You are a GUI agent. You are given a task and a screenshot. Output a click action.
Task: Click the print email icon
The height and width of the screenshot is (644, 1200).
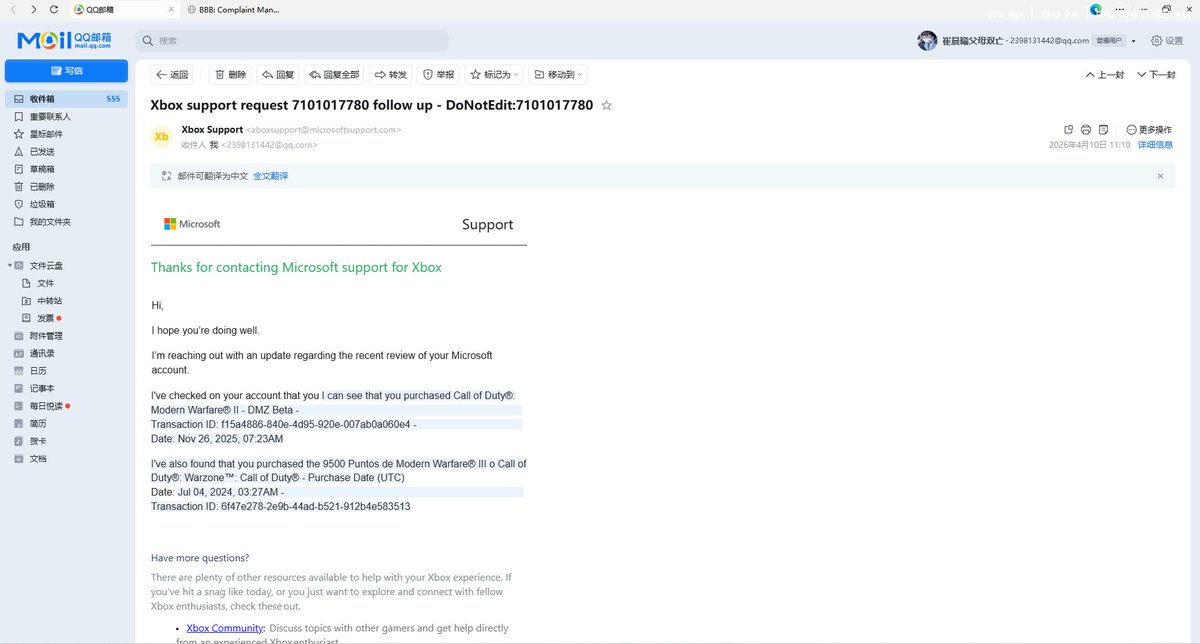point(1086,129)
